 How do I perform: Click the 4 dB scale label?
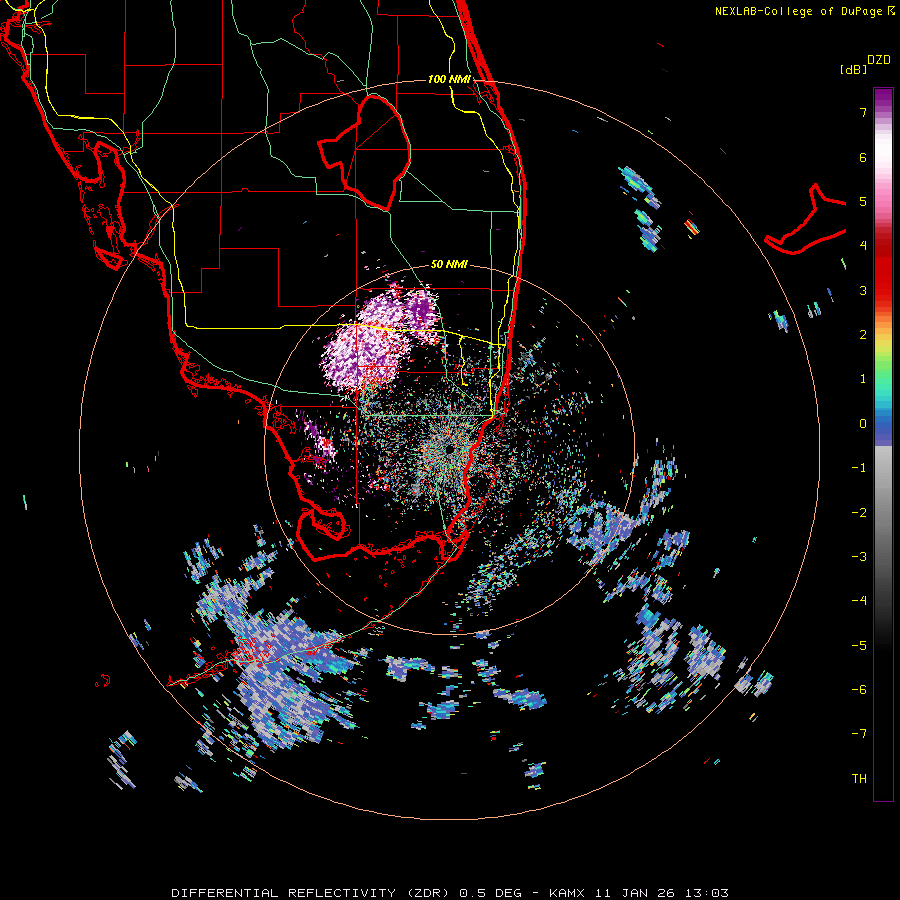click(863, 246)
